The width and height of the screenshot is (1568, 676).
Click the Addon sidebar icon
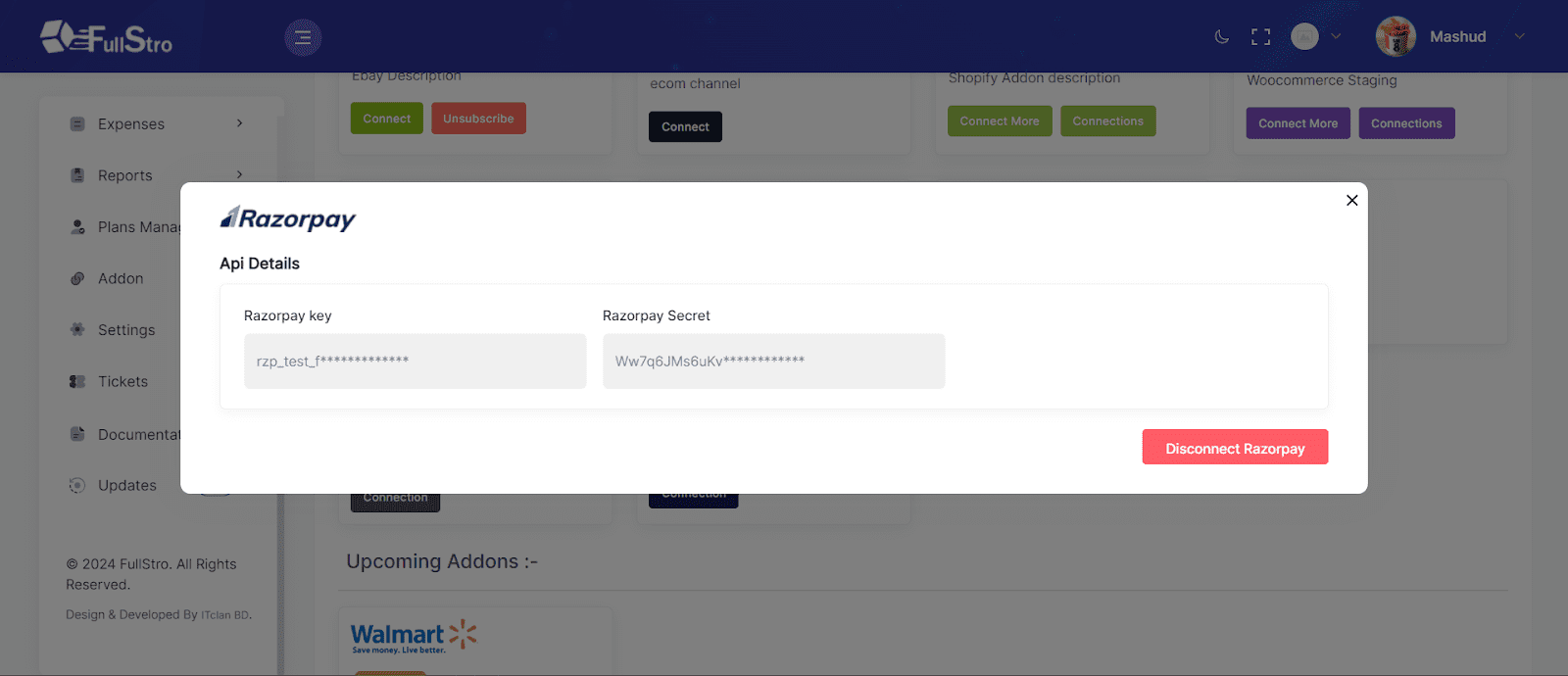pos(77,278)
